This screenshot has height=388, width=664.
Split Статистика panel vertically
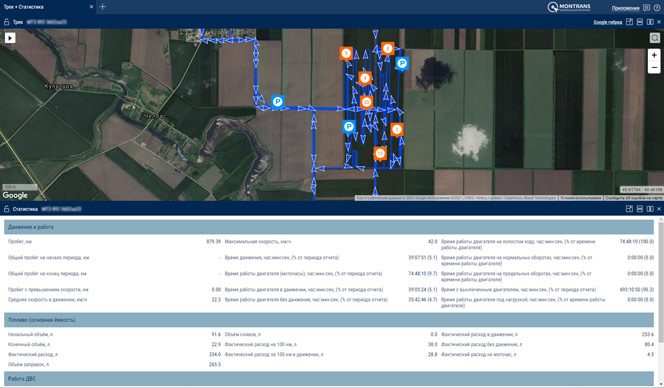(650, 209)
